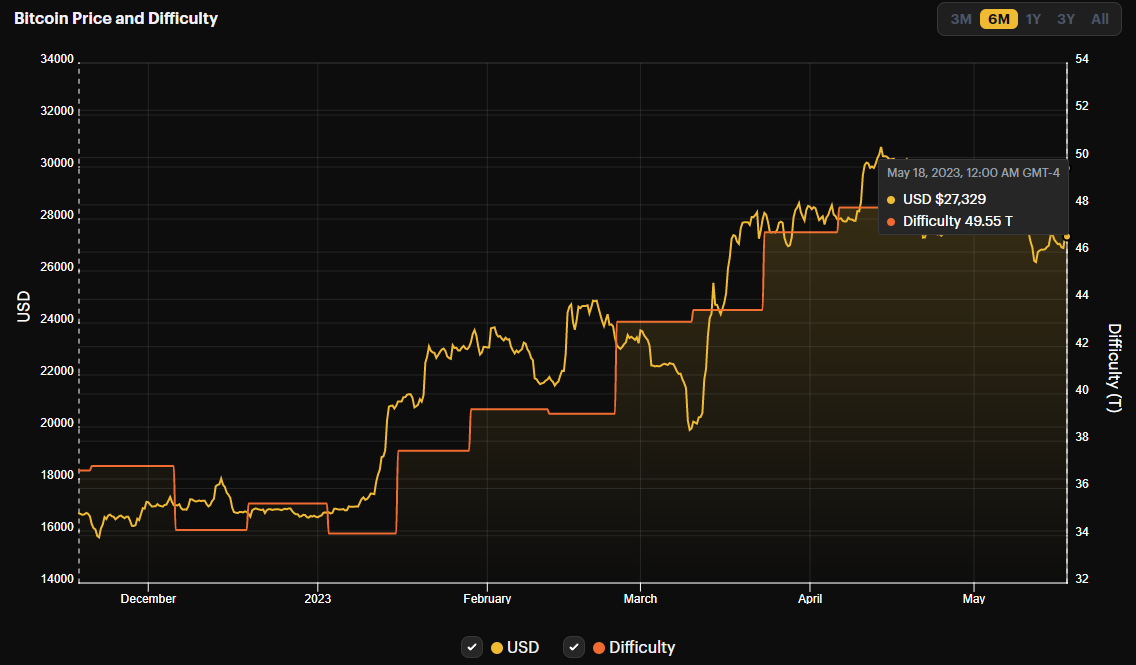Viewport: 1136px width, 665px height.
Task: Click the orange Difficulty legend dot
Action: coord(598,648)
